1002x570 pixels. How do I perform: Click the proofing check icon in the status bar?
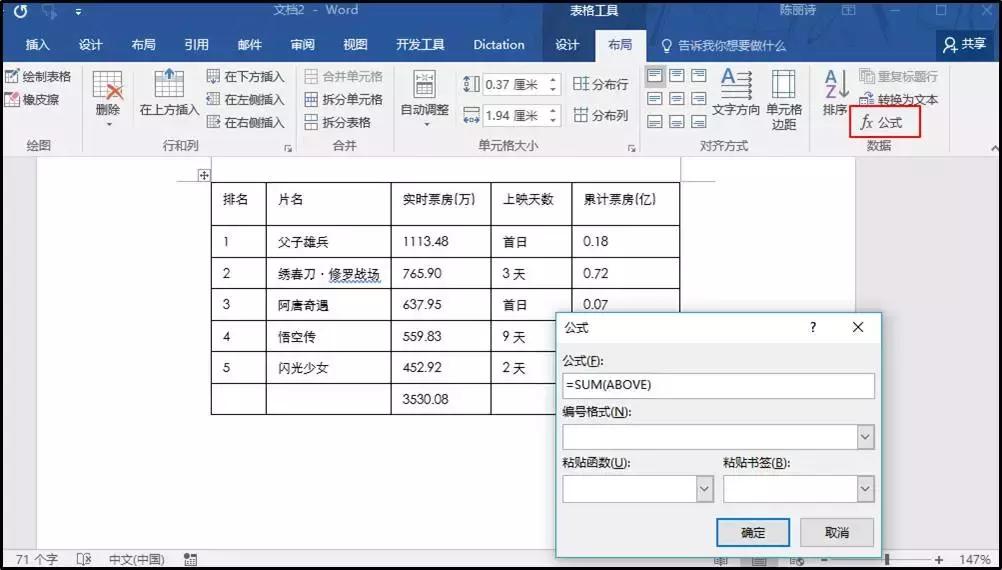coord(84,560)
